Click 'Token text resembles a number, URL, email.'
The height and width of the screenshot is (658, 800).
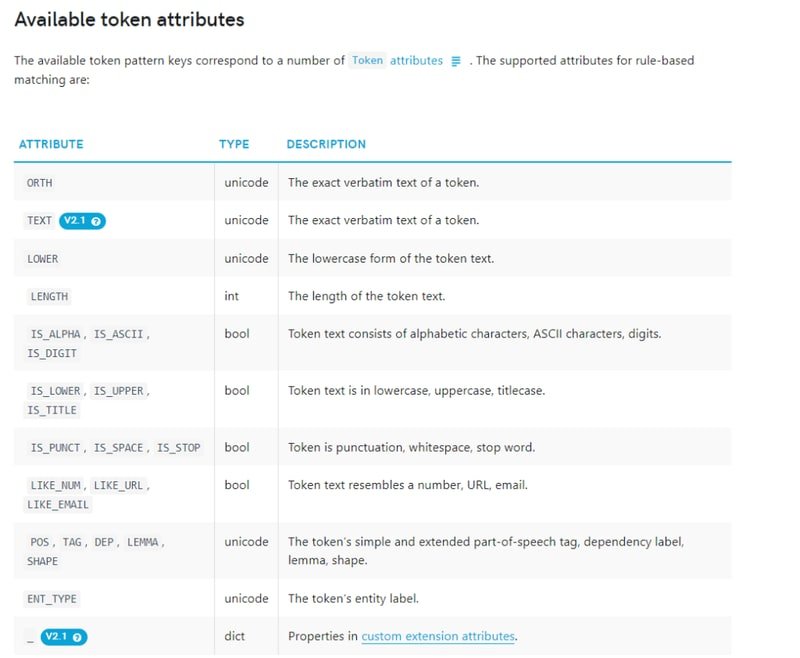(x=408, y=485)
